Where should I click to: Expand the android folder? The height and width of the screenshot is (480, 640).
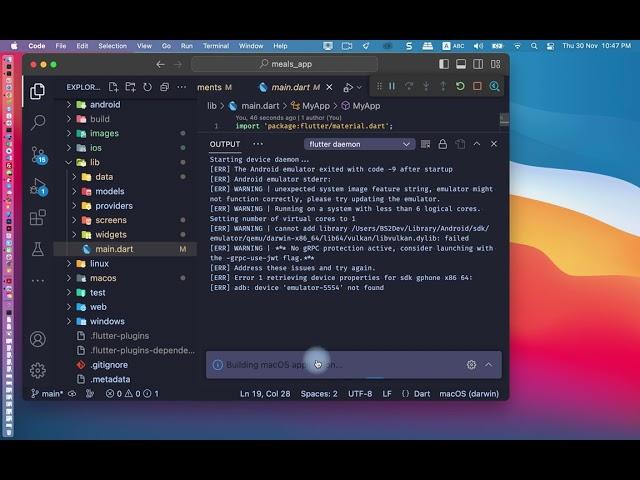click(105, 104)
